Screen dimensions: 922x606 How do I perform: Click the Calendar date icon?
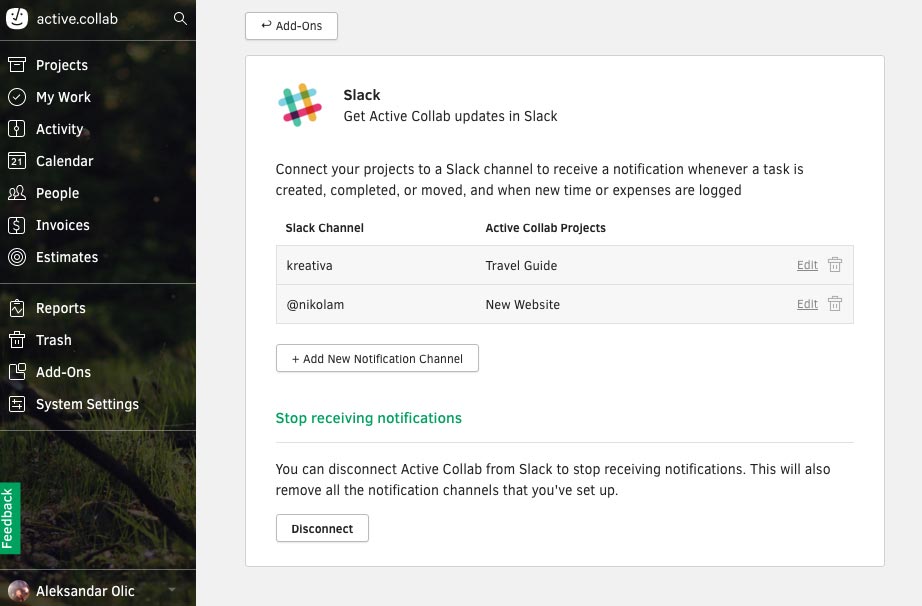(17, 160)
